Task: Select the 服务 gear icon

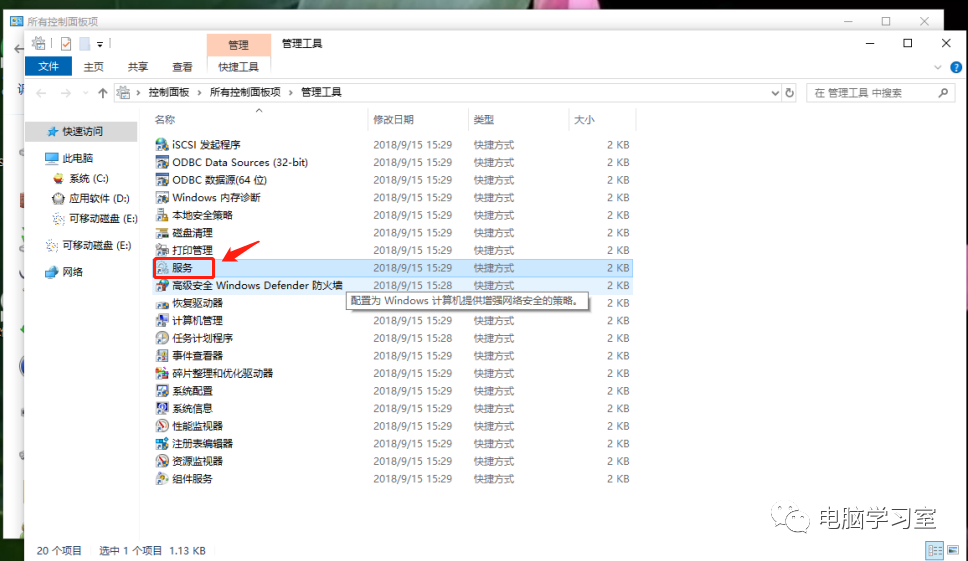Action: click(162, 268)
